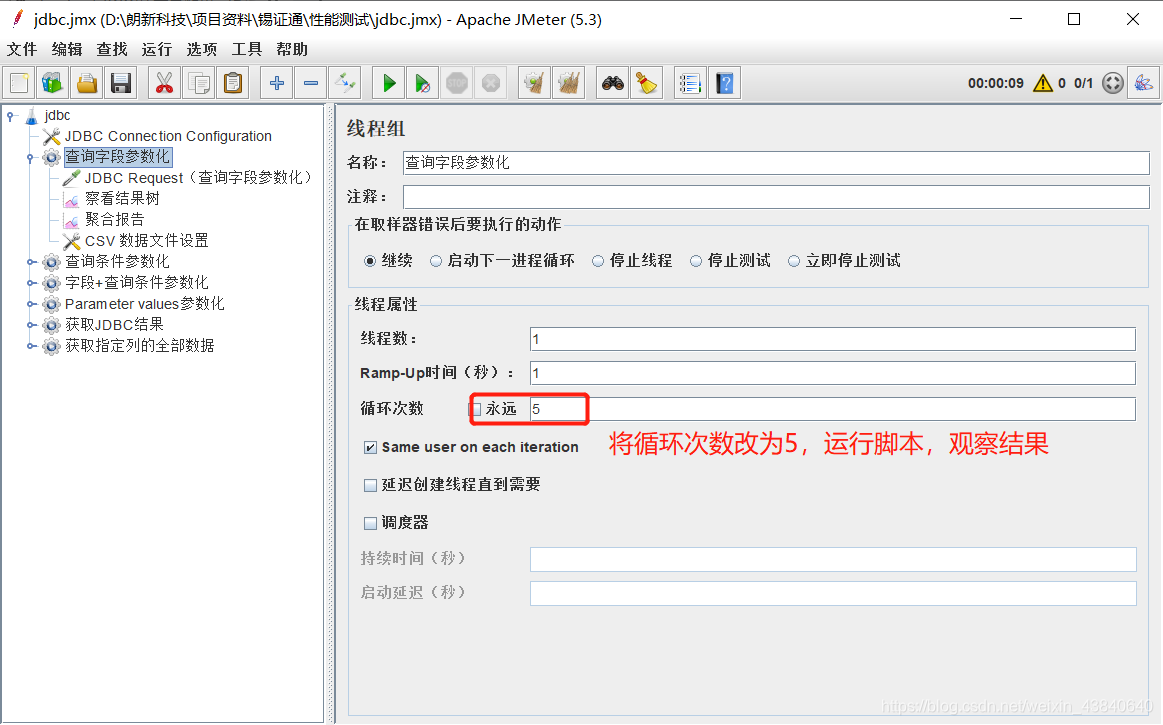Expand the 查询条件参数化 tree node
Image resolution: width=1163 pixels, height=725 pixels.
[30, 262]
